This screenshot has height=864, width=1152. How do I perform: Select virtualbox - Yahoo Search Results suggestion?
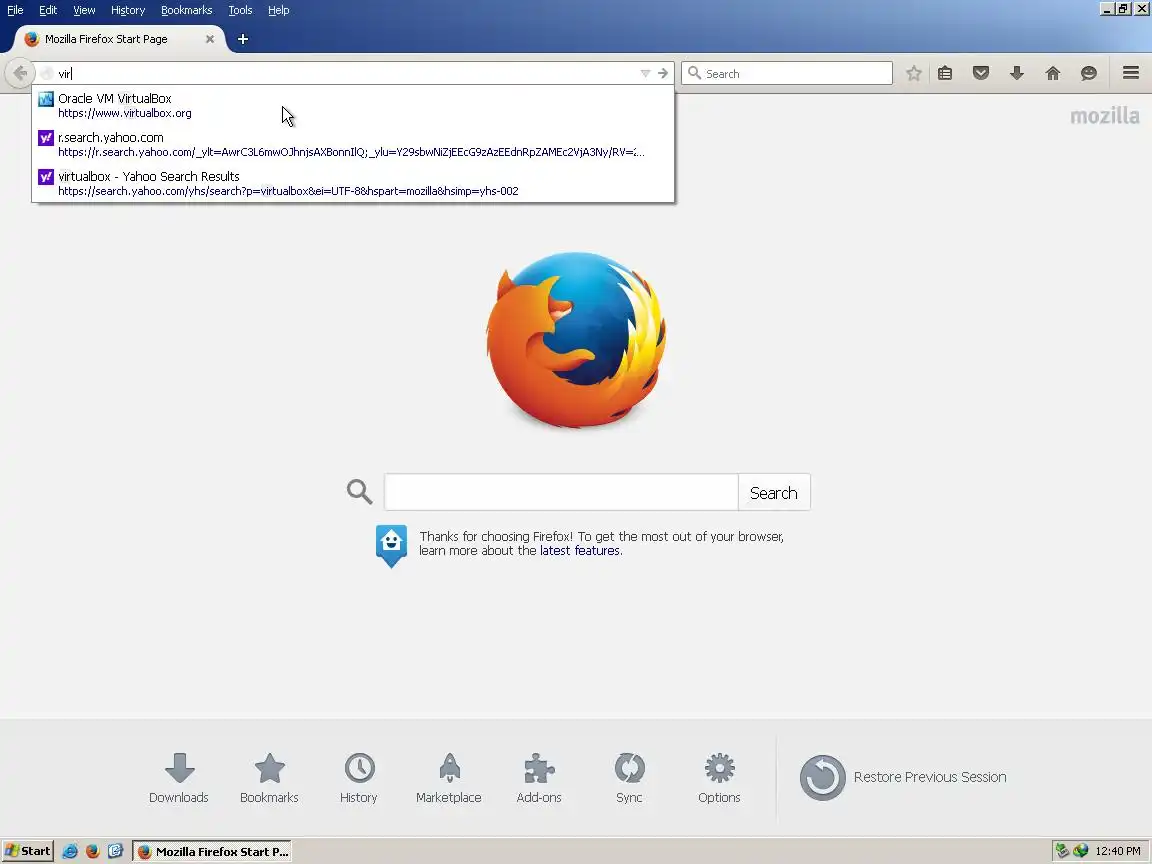click(353, 183)
